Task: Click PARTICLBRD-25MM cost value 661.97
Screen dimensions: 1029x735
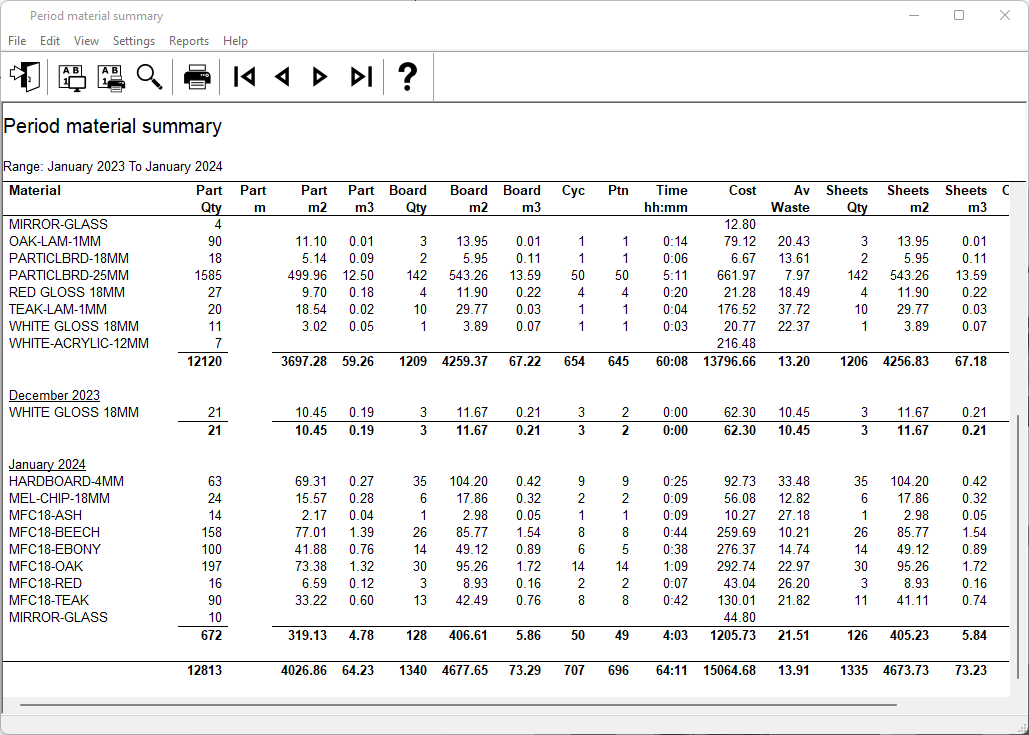Action: tap(736, 276)
